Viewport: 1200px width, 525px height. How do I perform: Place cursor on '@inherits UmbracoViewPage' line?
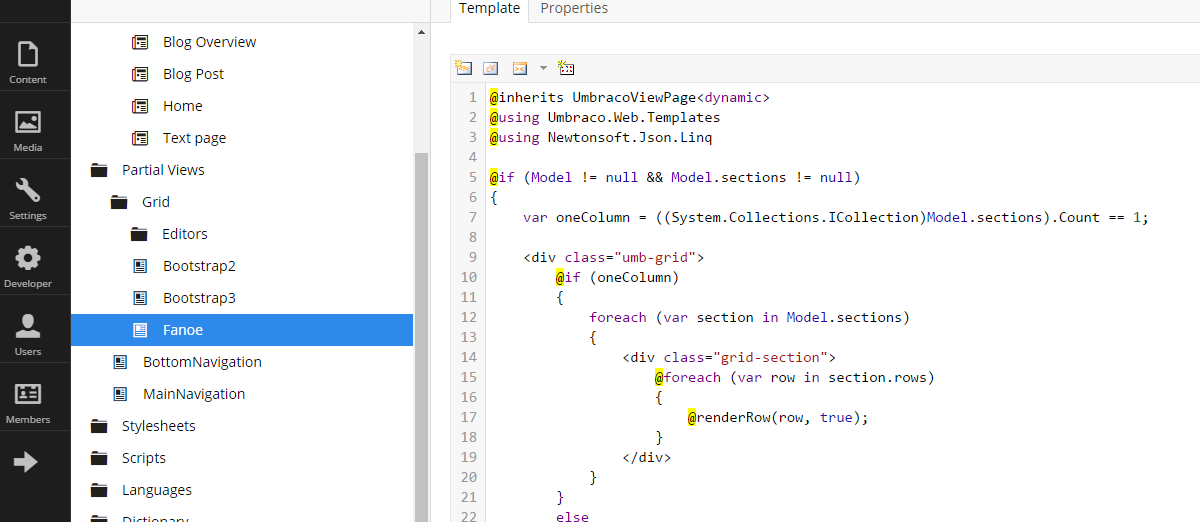tap(629, 97)
